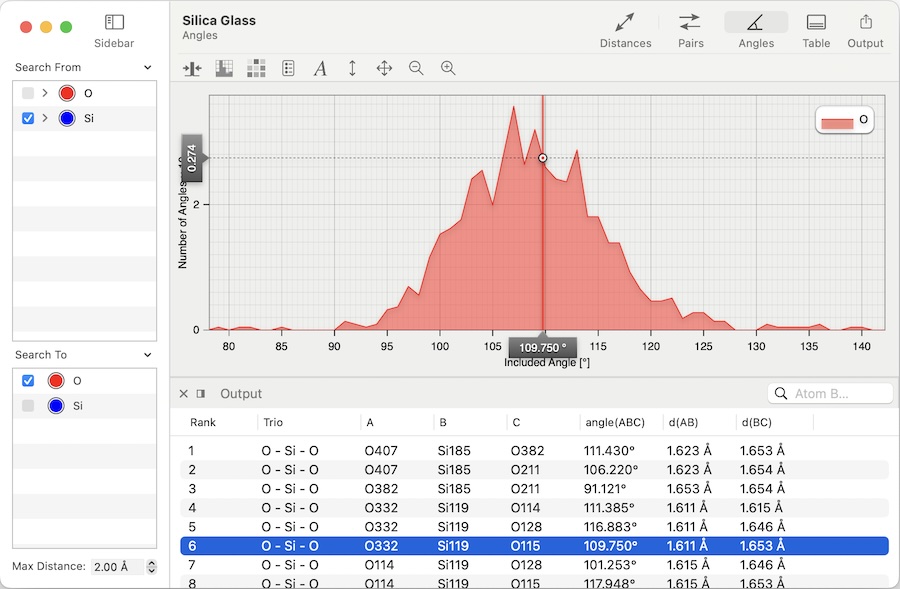900x589 pixels.
Task: Close the Output panel with X
Action: point(183,394)
